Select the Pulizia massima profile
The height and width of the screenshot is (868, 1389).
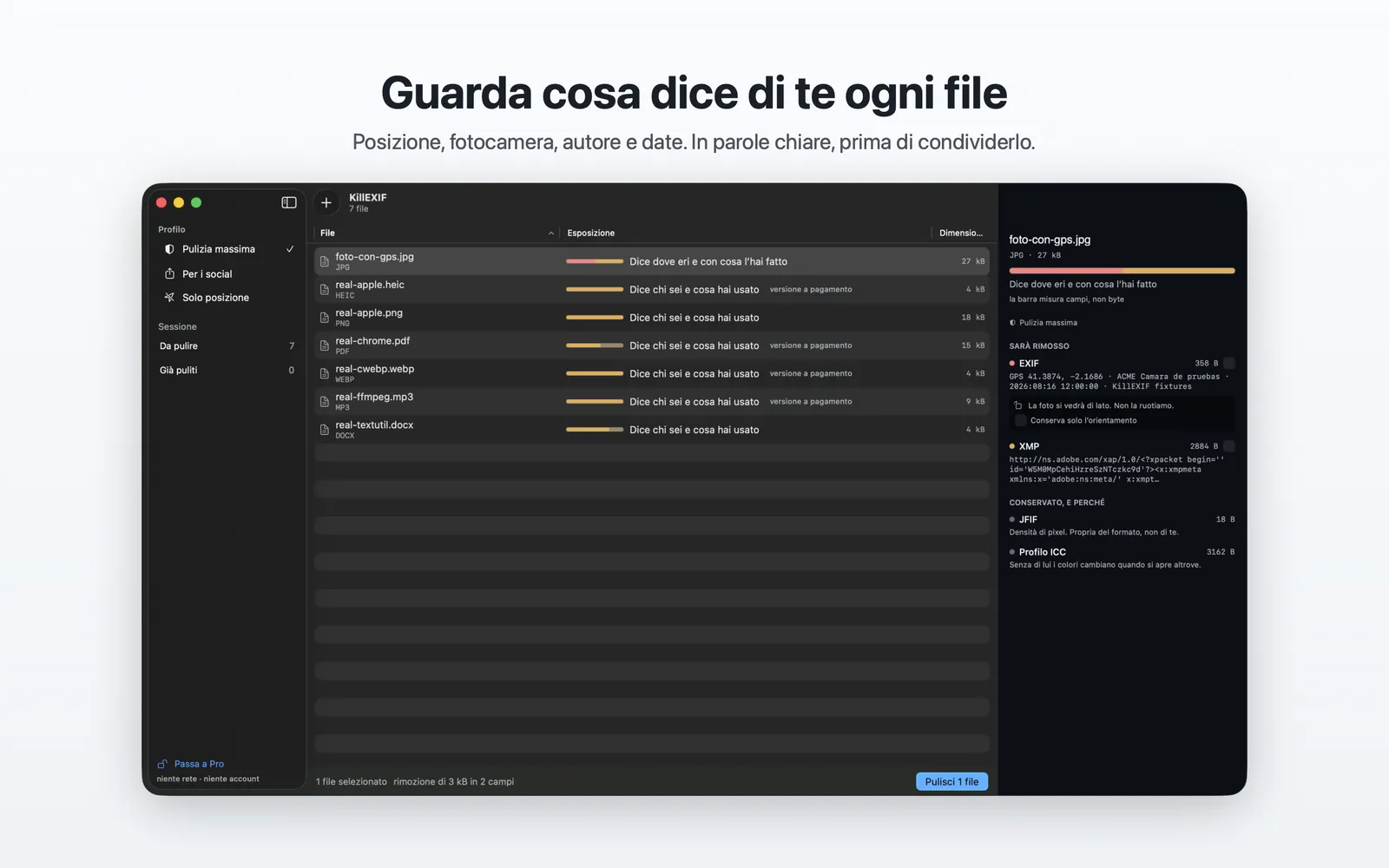[227, 249]
